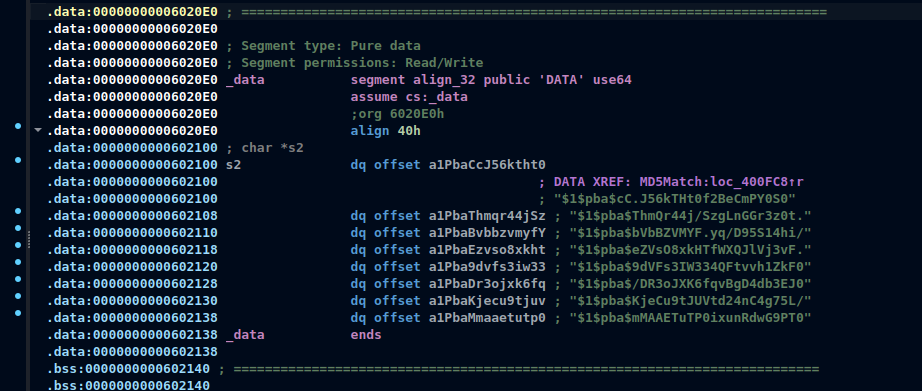Click breakpoint dot at address 602118
The image size is (922, 391).
(18, 245)
